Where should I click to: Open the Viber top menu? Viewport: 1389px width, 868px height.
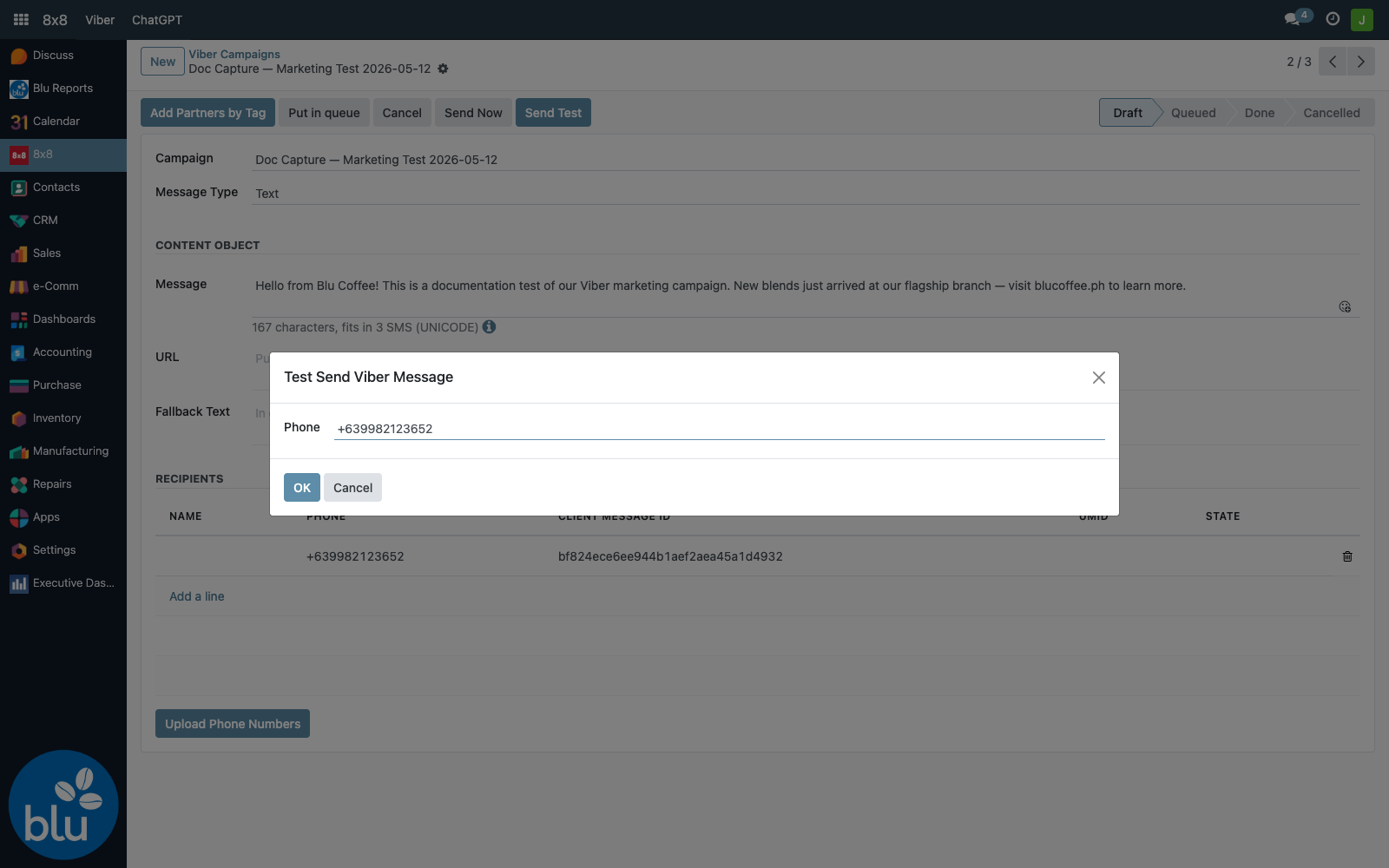[100, 20]
